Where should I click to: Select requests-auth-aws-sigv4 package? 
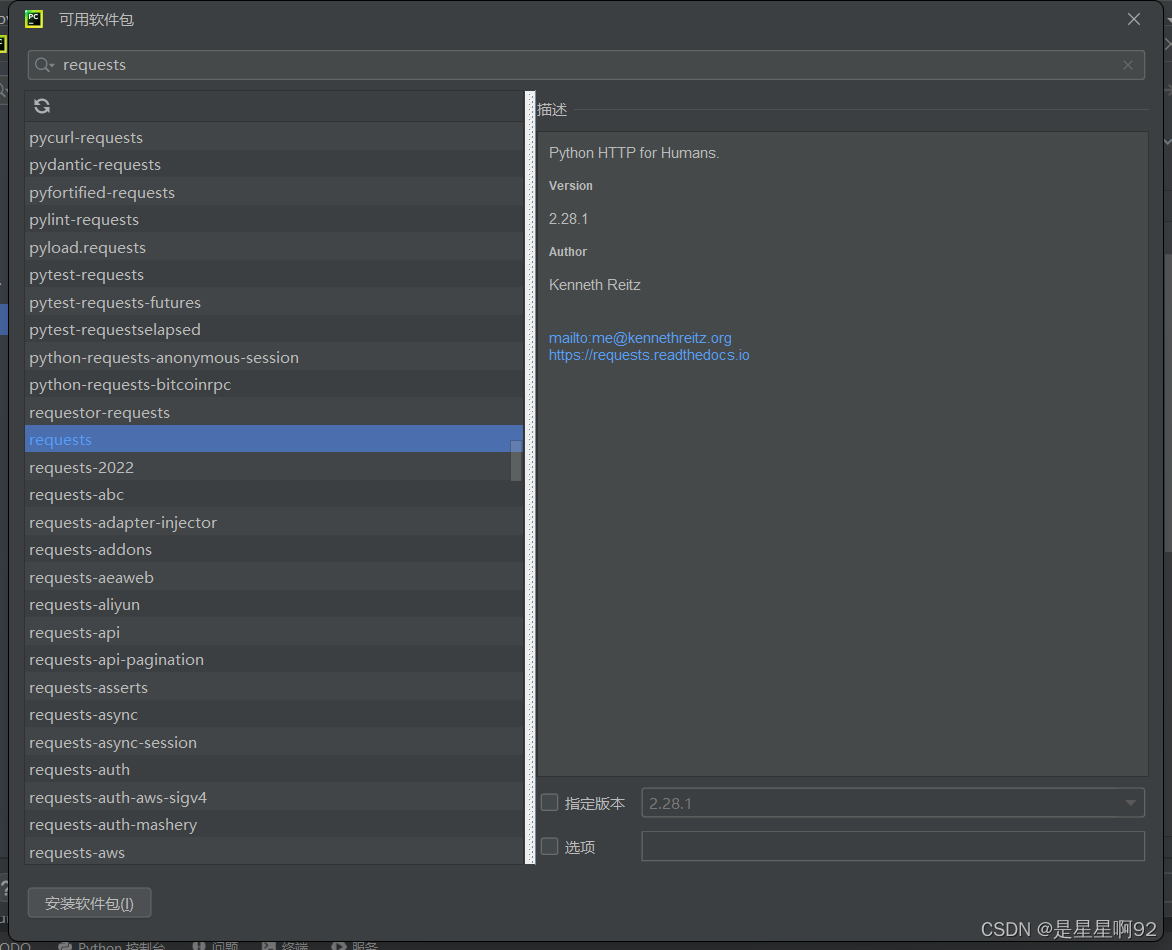(x=274, y=798)
